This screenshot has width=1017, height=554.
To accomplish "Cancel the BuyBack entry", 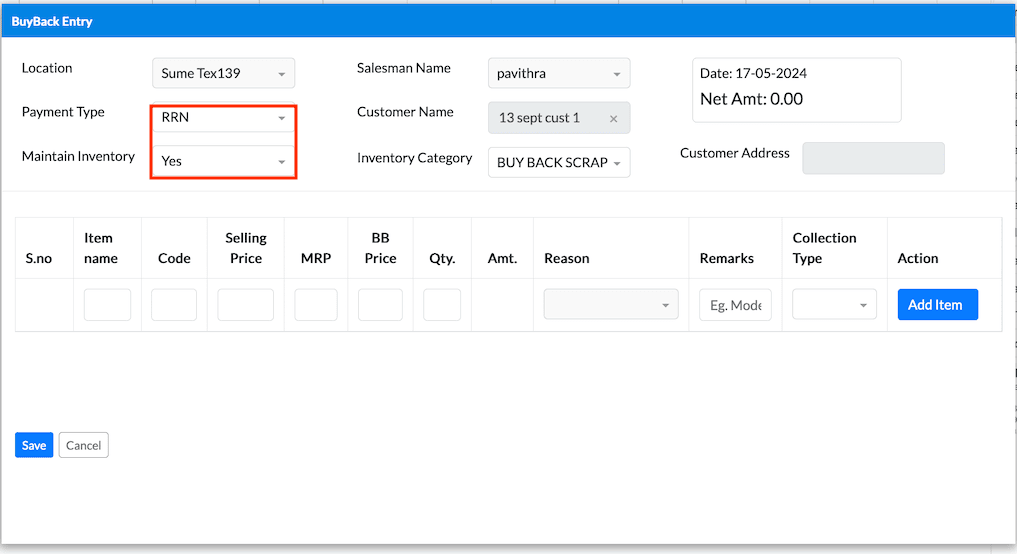I will tap(83, 445).
